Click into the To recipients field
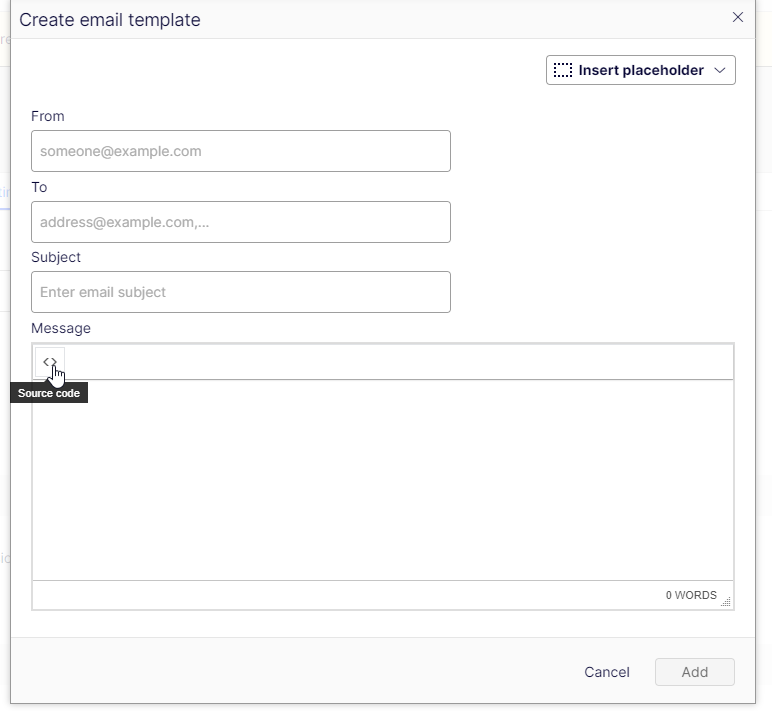The image size is (772, 711). coord(241,222)
